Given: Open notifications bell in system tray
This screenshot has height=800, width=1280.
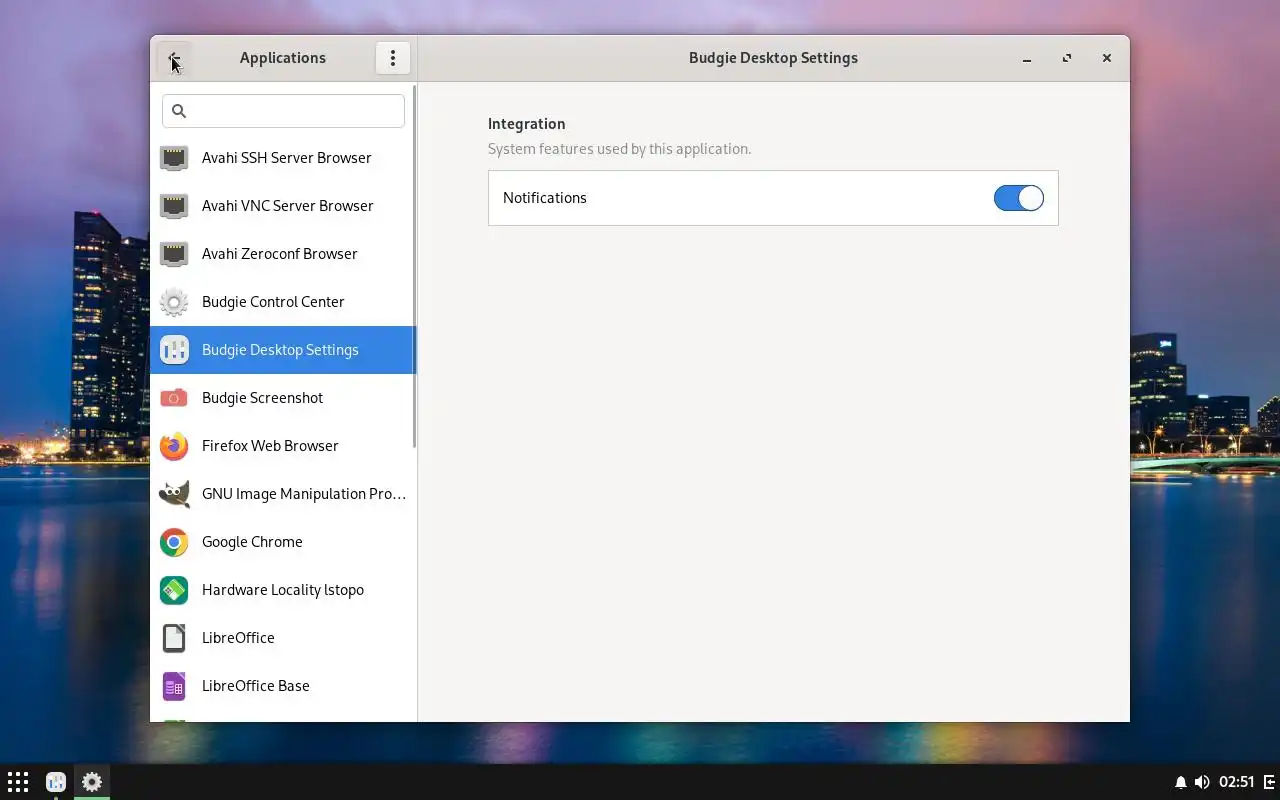Looking at the screenshot, I should (x=1180, y=782).
